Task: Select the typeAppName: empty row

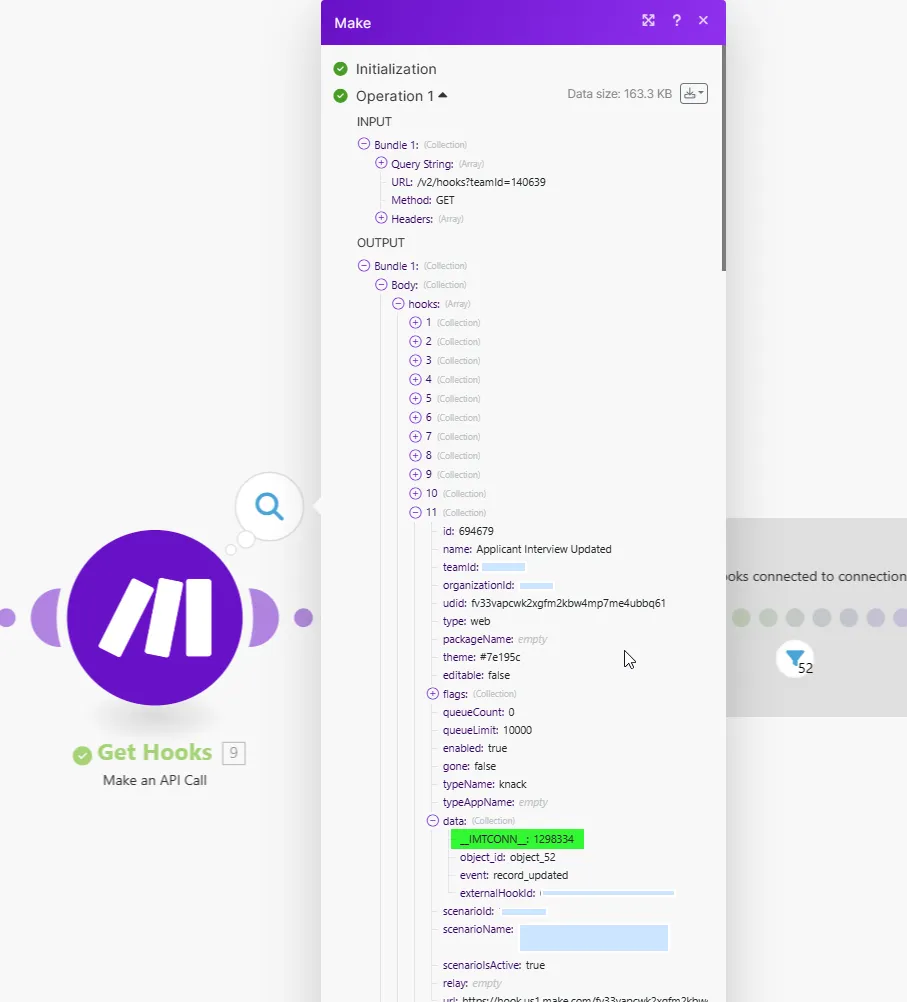Action: tap(495, 802)
